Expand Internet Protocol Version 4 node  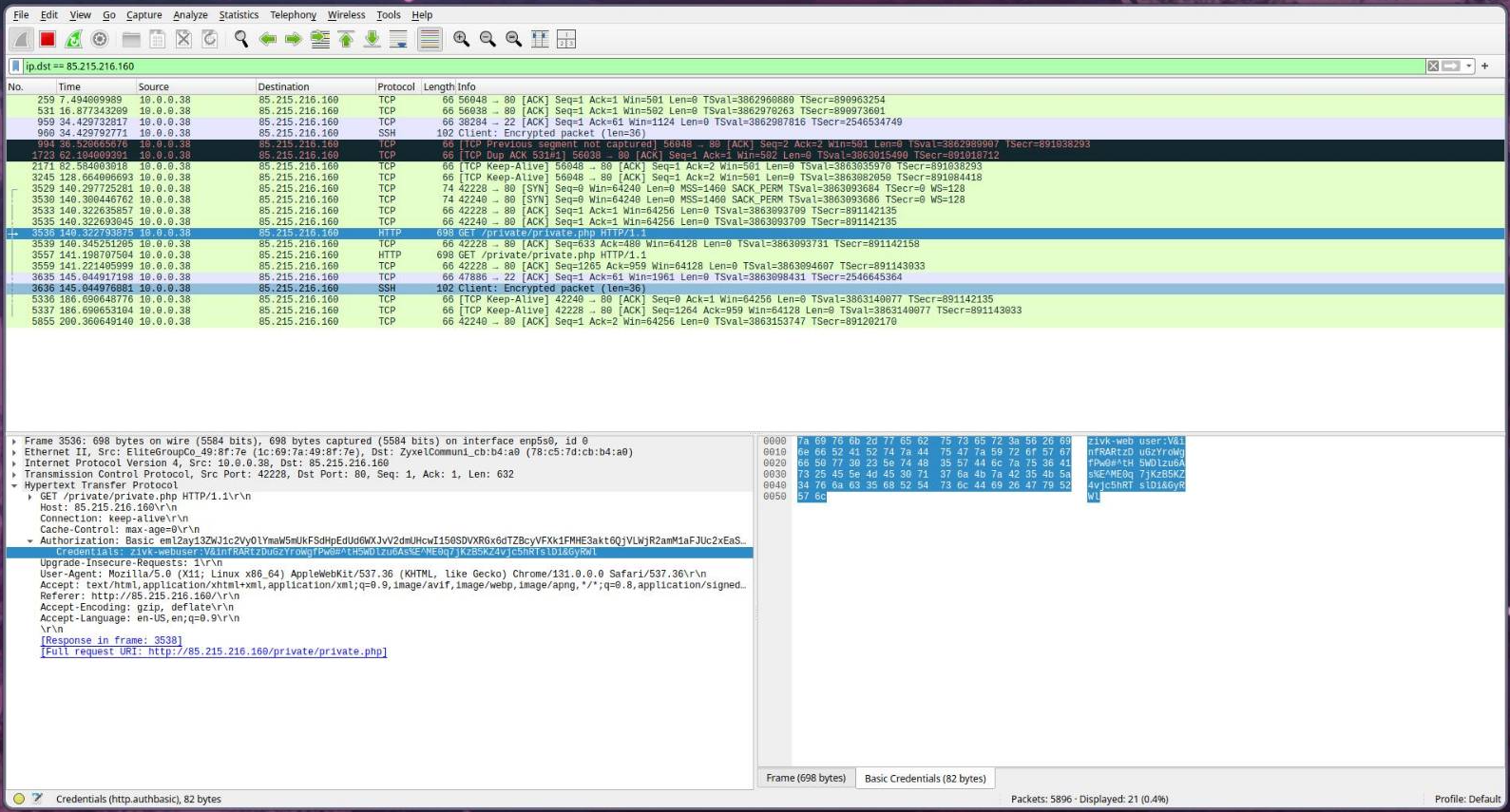[13, 463]
